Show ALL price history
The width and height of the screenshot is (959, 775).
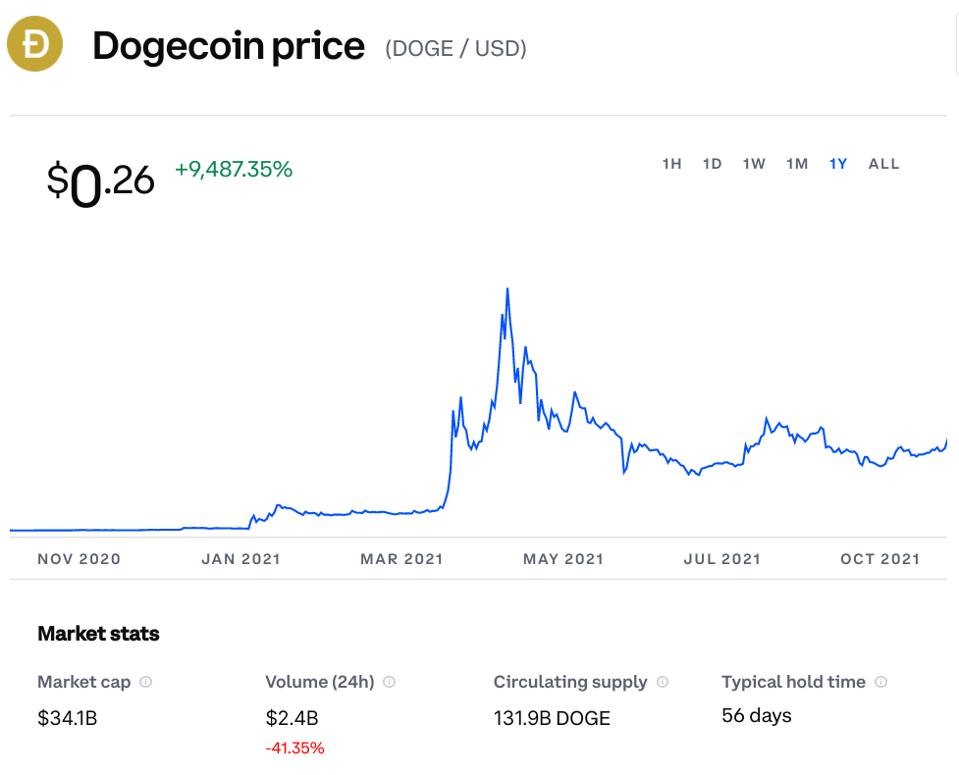884,164
